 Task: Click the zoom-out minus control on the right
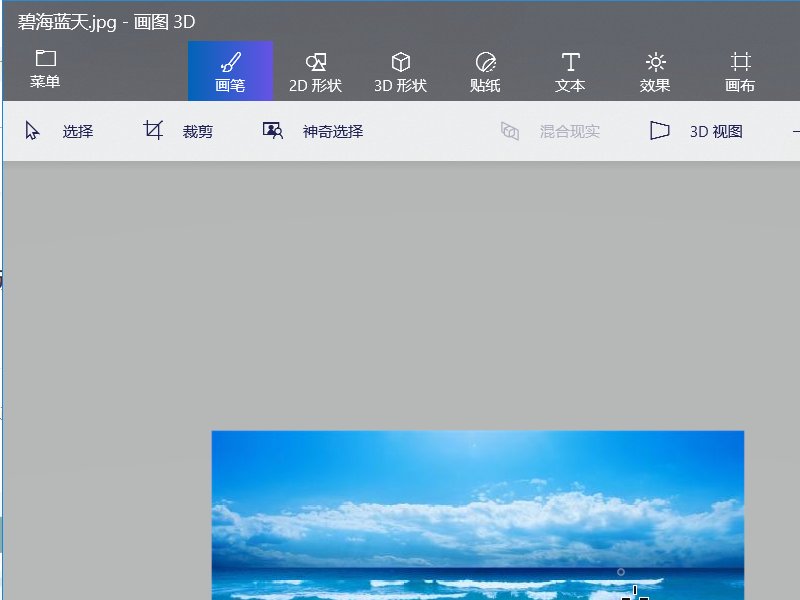795,130
